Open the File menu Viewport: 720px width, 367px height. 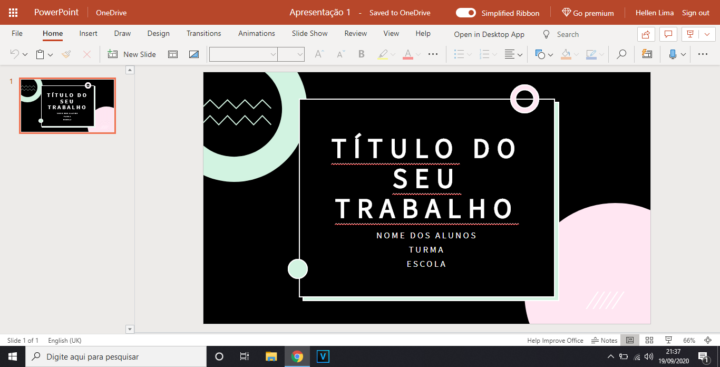point(17,34)
